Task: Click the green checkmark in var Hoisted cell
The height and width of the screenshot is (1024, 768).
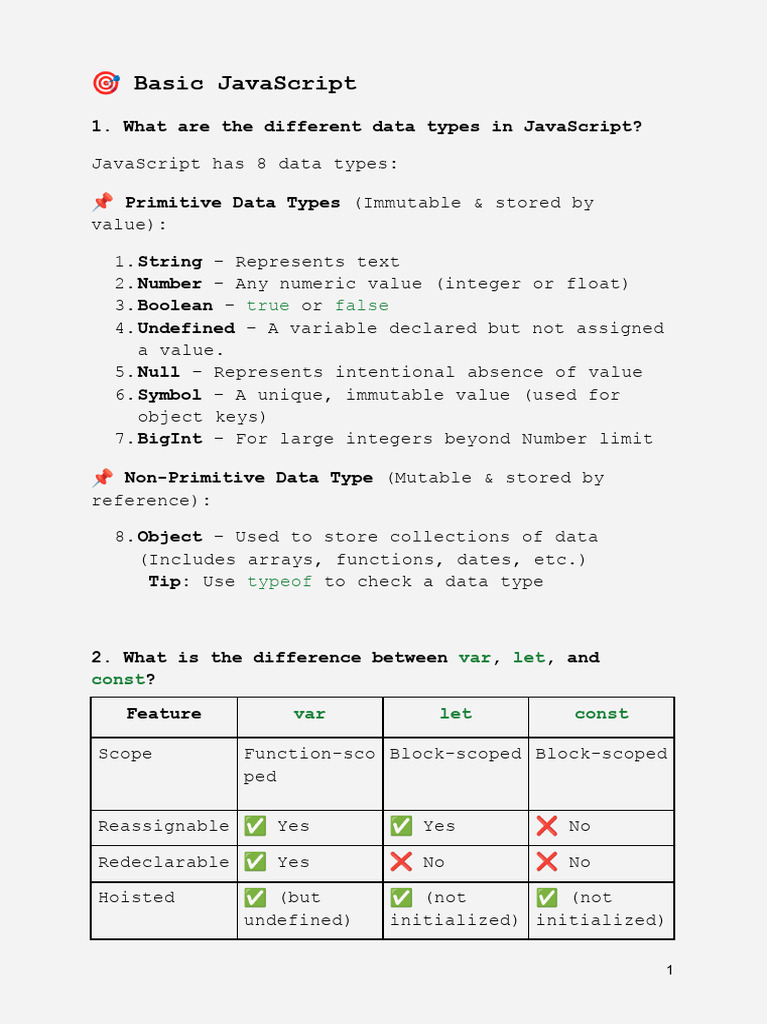Action: pyautogui.click(x=255, y=898)
